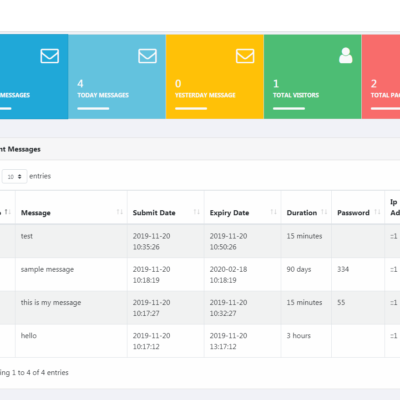Click expiry date 2020-02-18 10:18:19

click(228, 275)
